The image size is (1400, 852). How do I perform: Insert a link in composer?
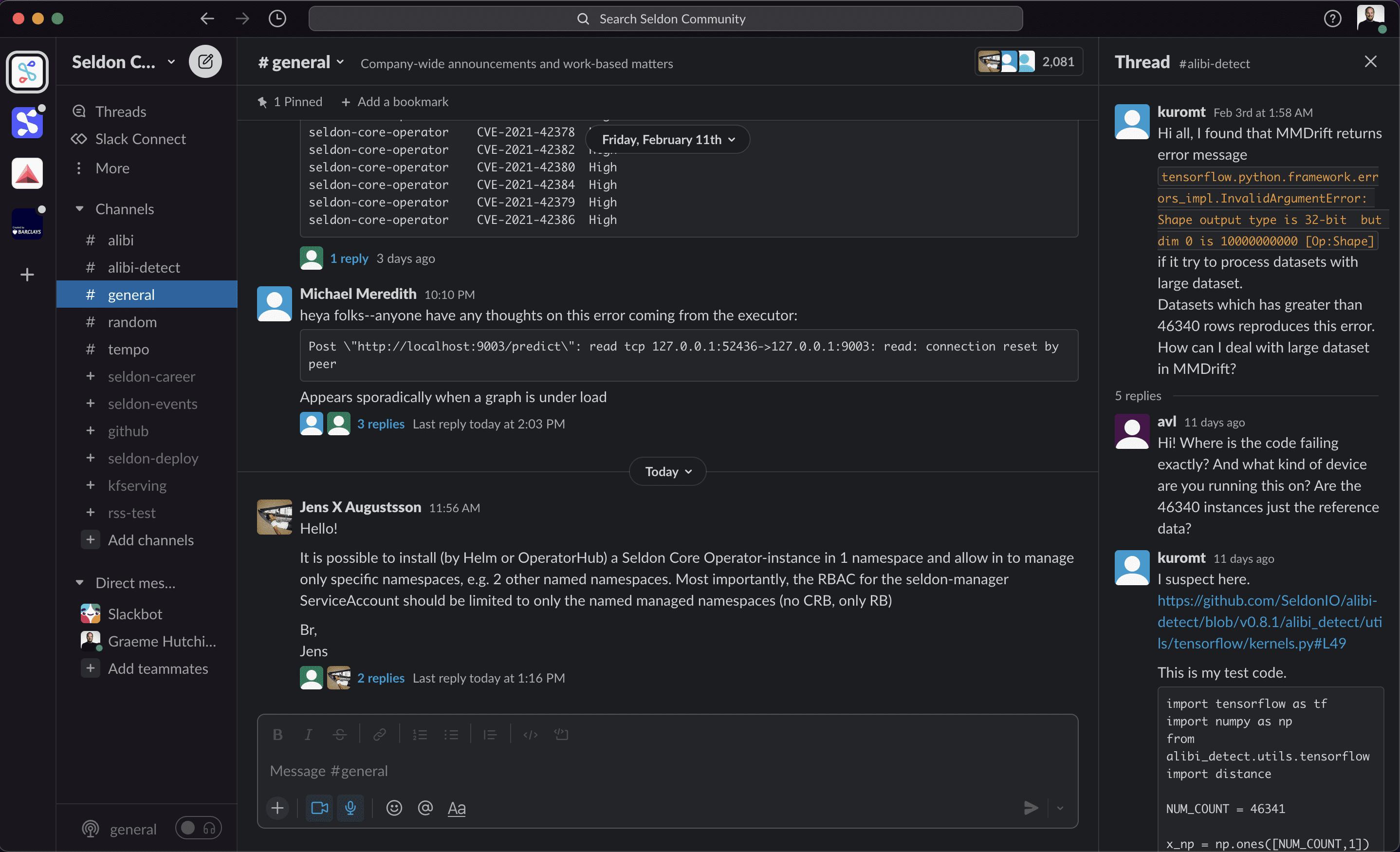pyautogui.click(x=380, y=734)
